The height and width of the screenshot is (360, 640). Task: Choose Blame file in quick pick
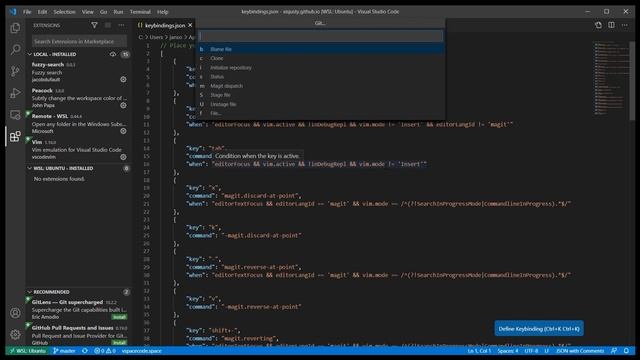click(x=320, y=49)
